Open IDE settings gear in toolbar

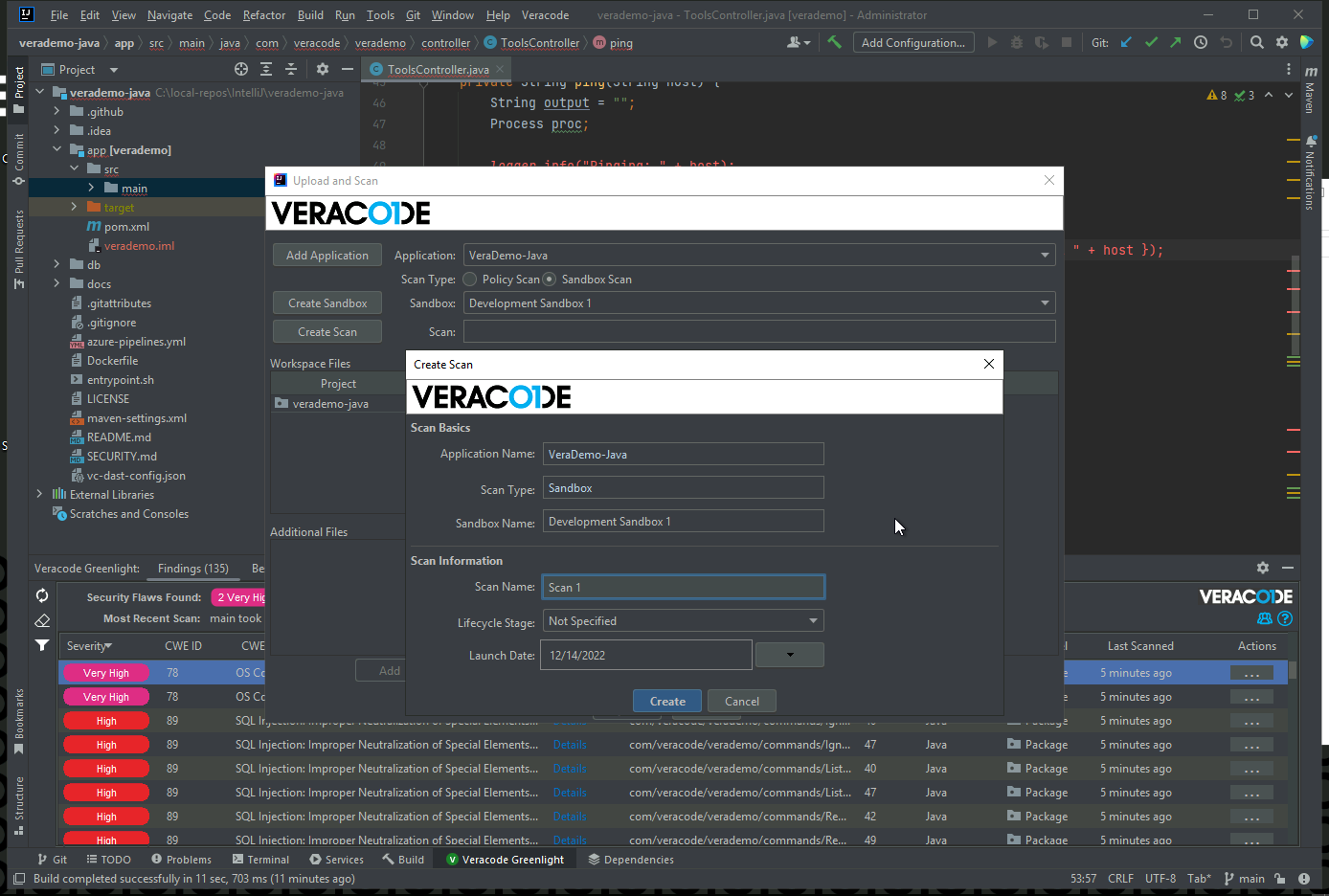pos(1282,42)
